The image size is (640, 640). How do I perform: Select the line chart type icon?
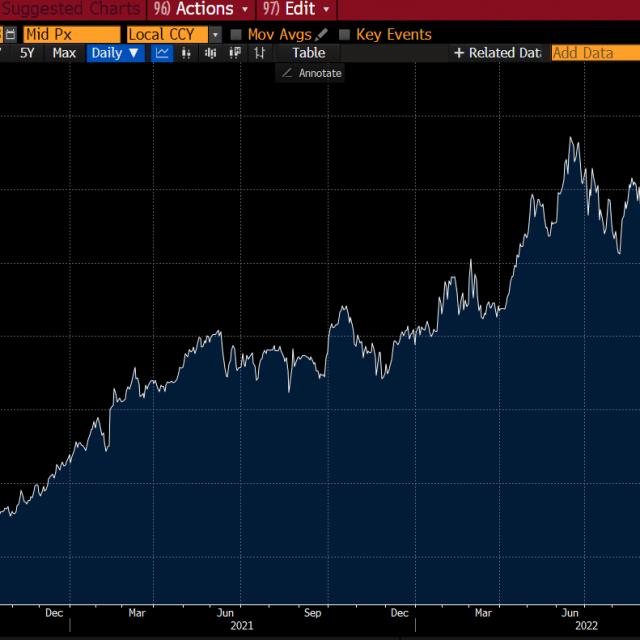coord(162,53)
